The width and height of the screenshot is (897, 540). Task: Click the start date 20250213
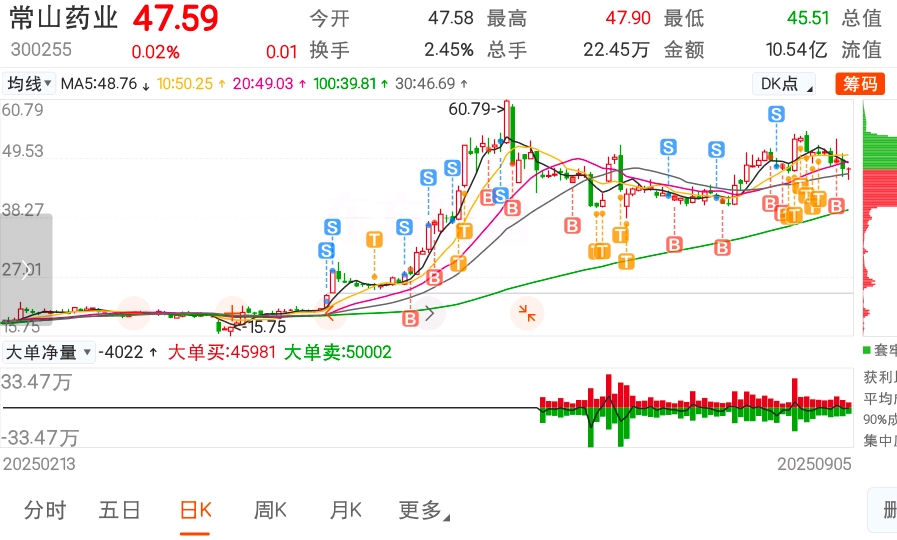tap(39, 464)
